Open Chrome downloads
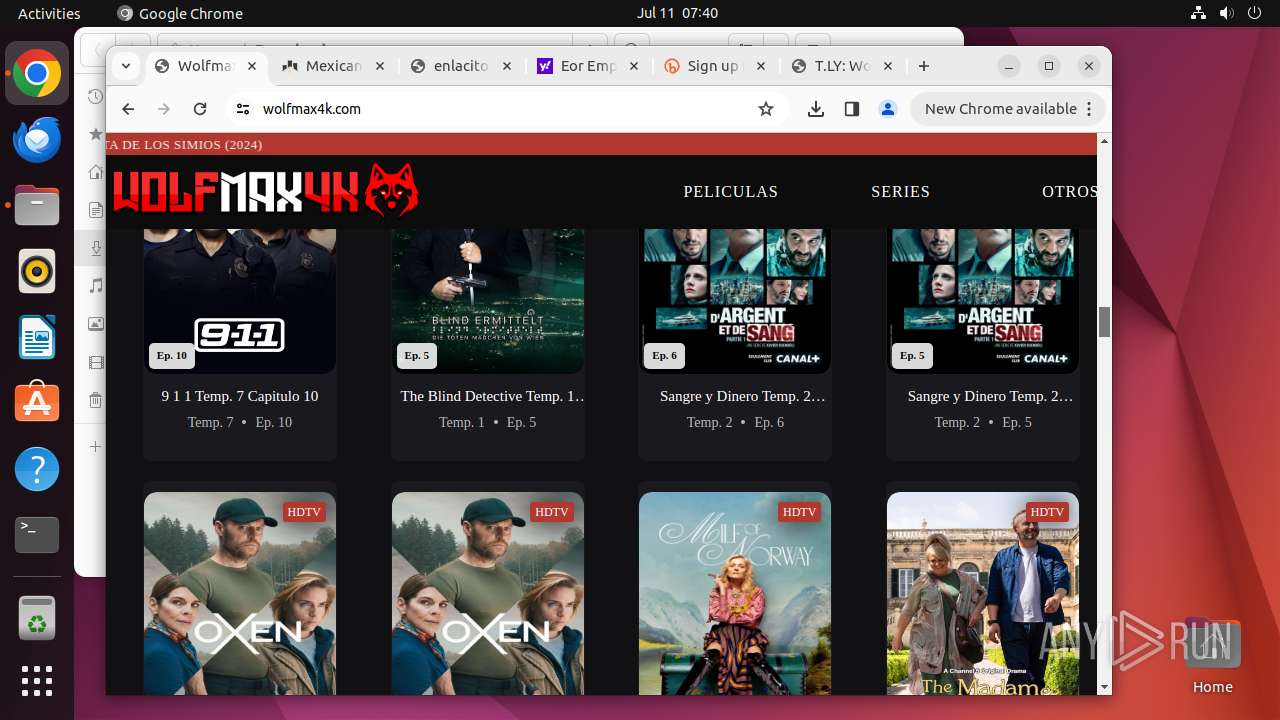 816,109
